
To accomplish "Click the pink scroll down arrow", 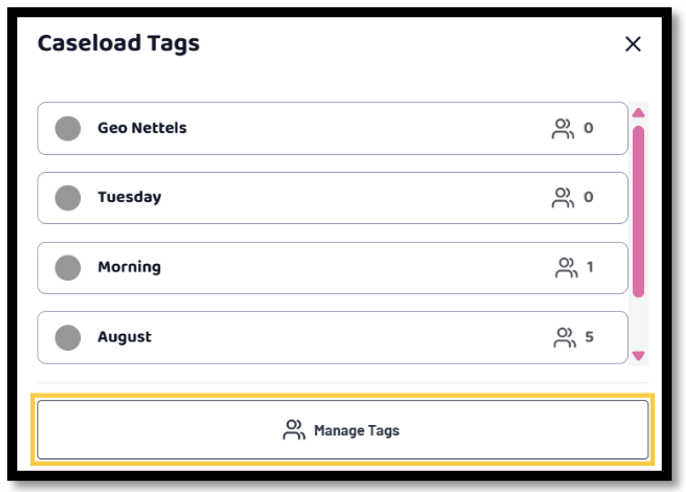I will 638,356.
